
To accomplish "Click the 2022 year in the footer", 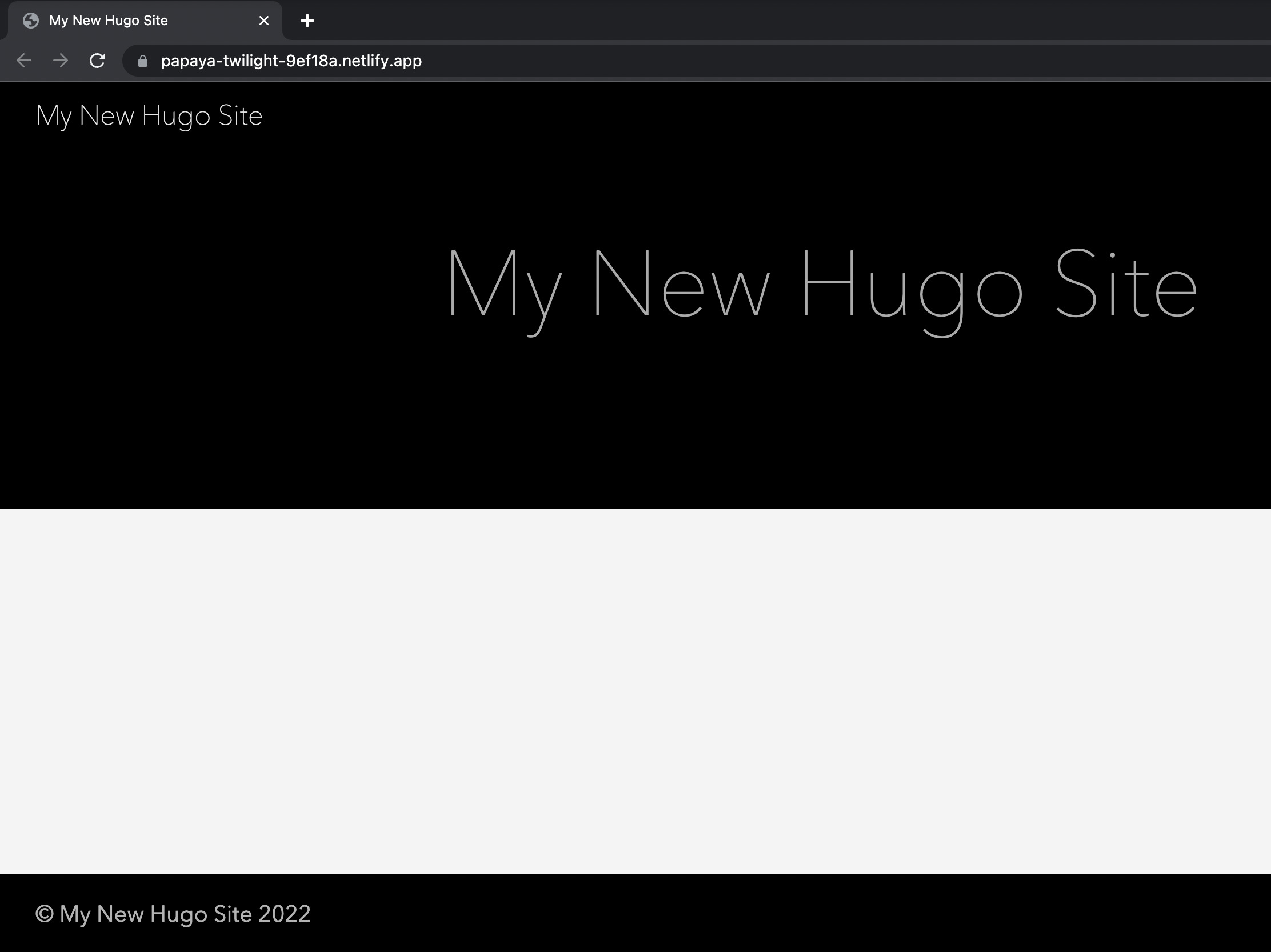I will 285,914.
